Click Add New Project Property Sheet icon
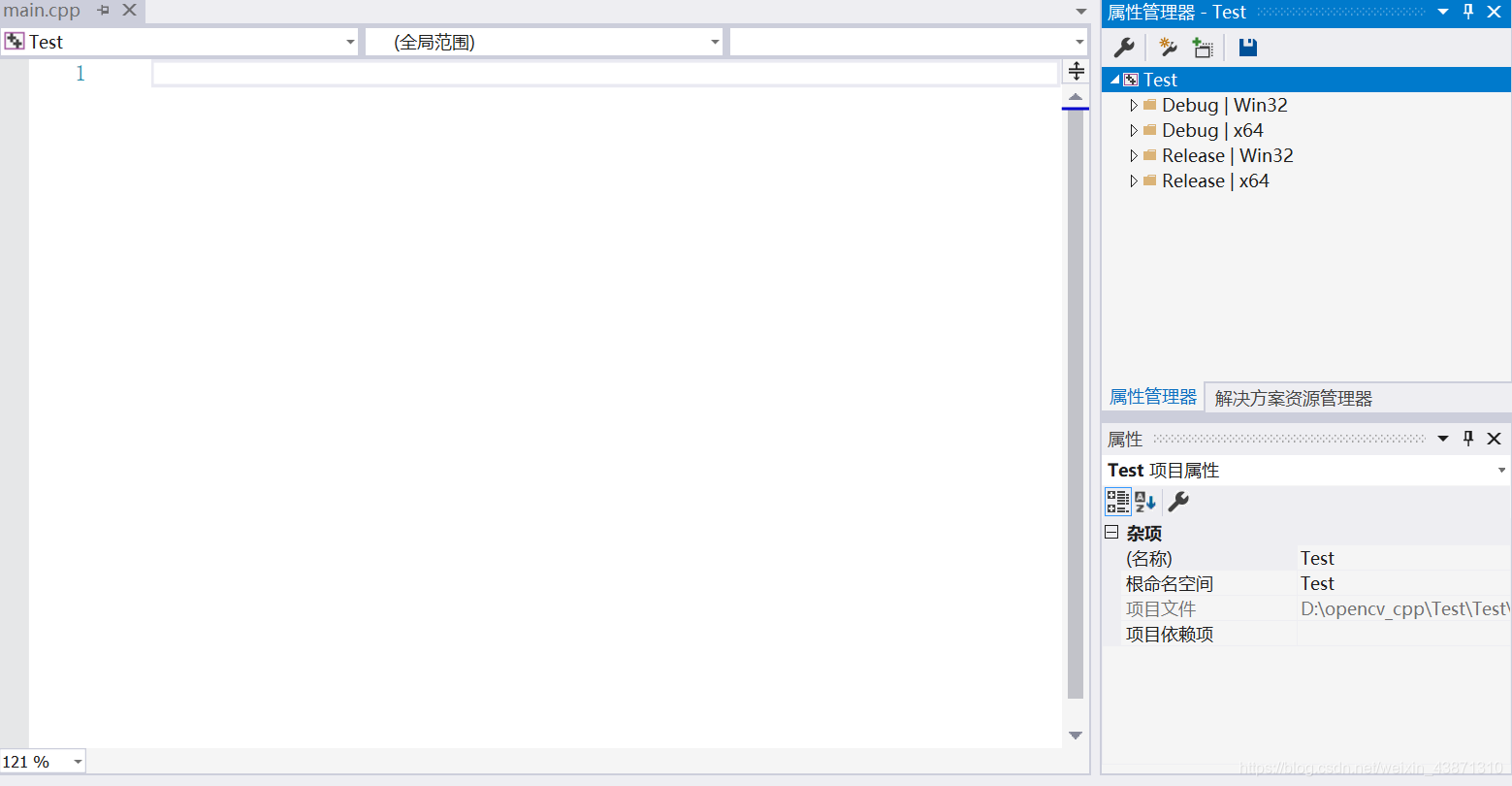Viewport: 1512px width, 786px height. (x=1168, y=48)
